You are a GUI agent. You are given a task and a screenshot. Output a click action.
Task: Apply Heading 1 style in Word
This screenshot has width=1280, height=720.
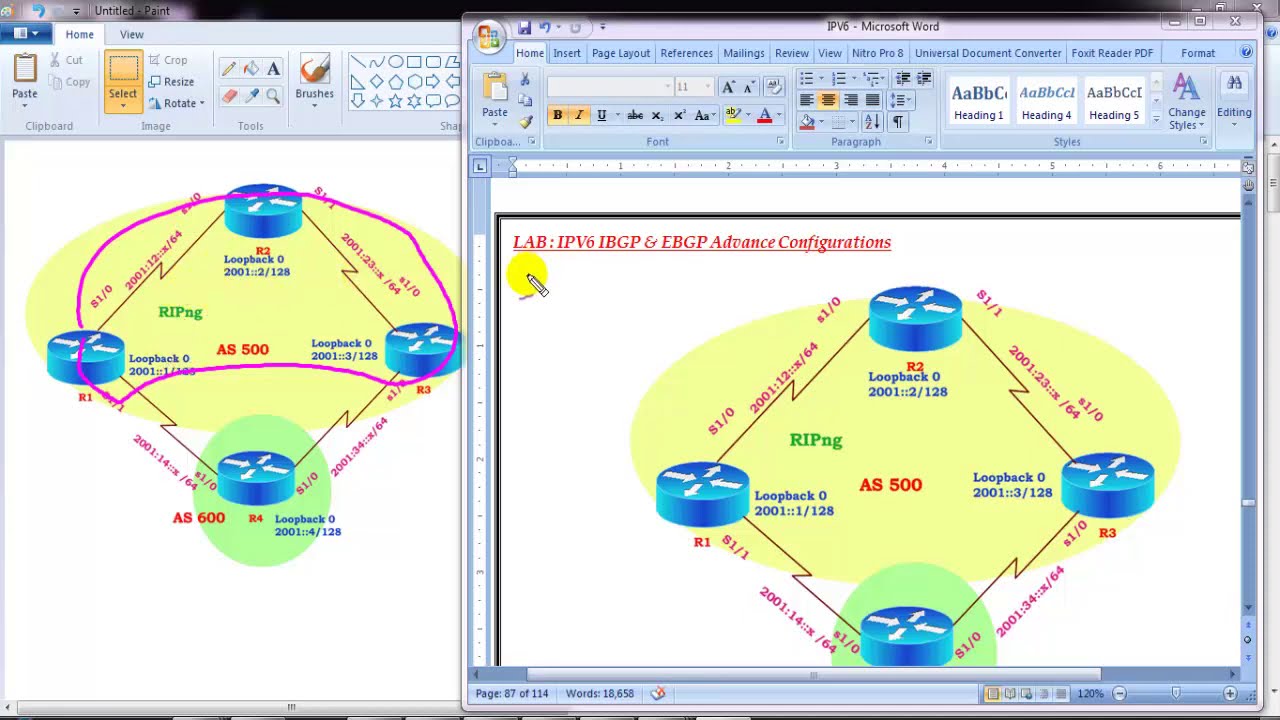(x=978, y=100)
